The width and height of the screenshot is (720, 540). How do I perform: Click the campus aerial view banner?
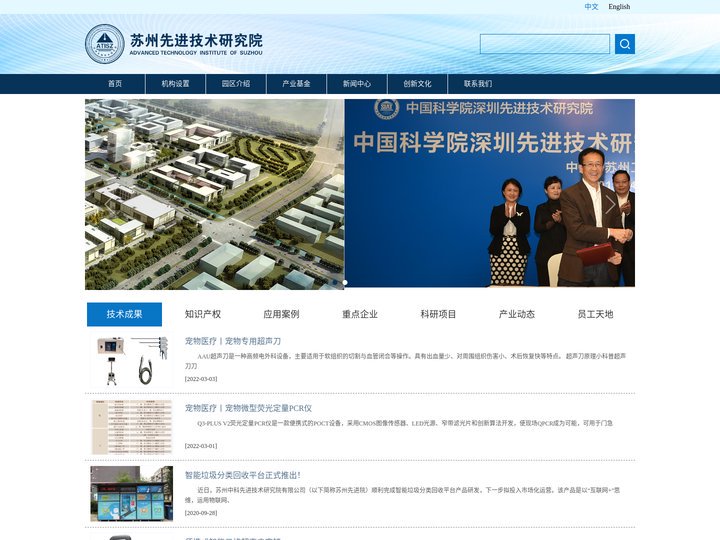click(214, 194)
